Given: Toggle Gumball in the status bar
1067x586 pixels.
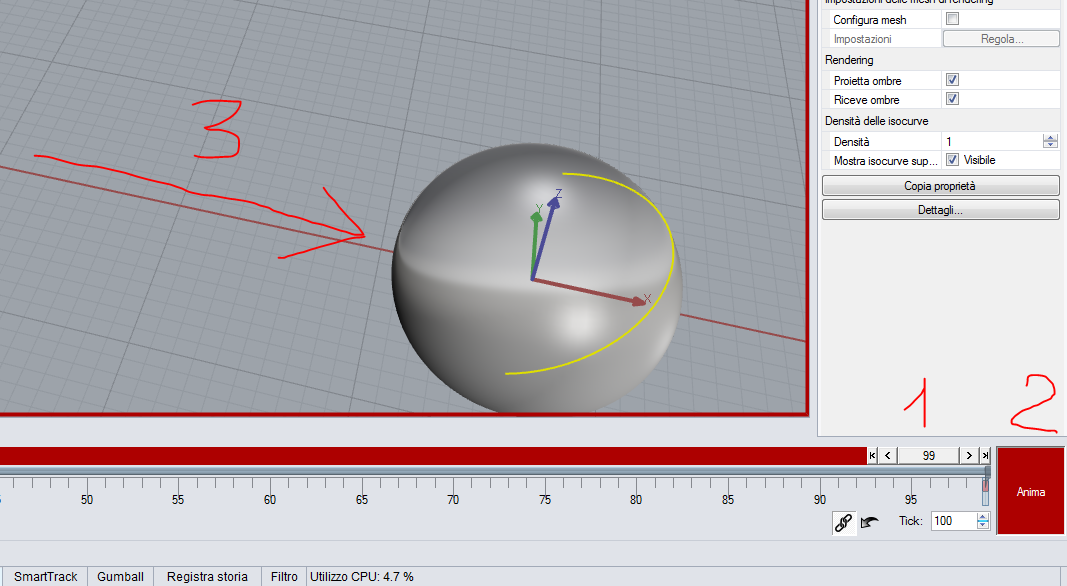Looking at the screenshot, I should click(120, 577).
